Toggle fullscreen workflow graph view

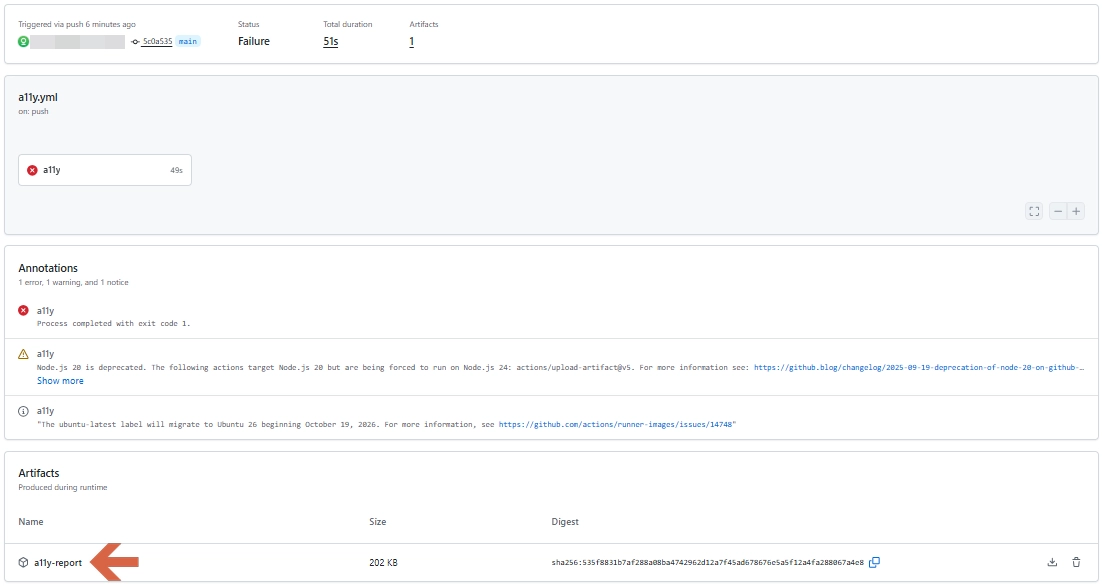point(1034,211)
